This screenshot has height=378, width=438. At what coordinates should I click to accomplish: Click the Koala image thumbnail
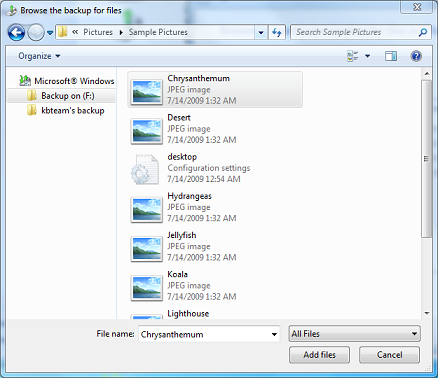(147, 288)
